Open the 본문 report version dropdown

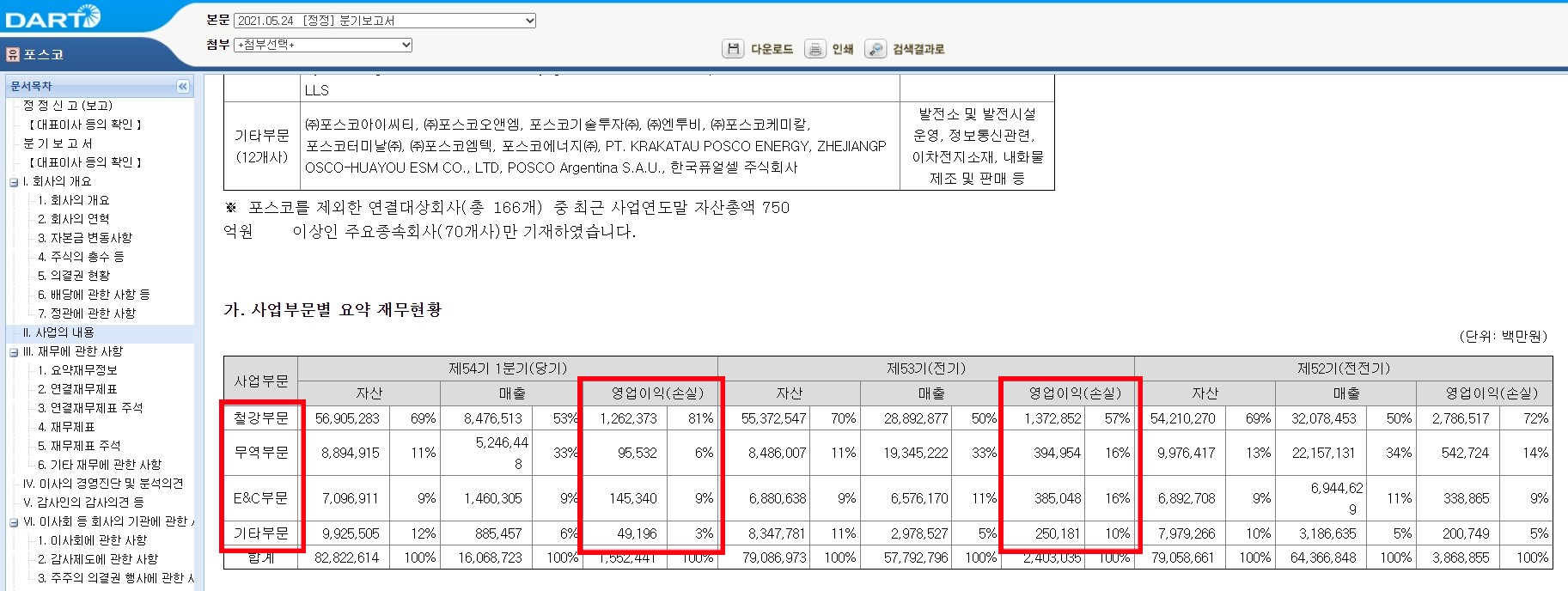(385, 21)
